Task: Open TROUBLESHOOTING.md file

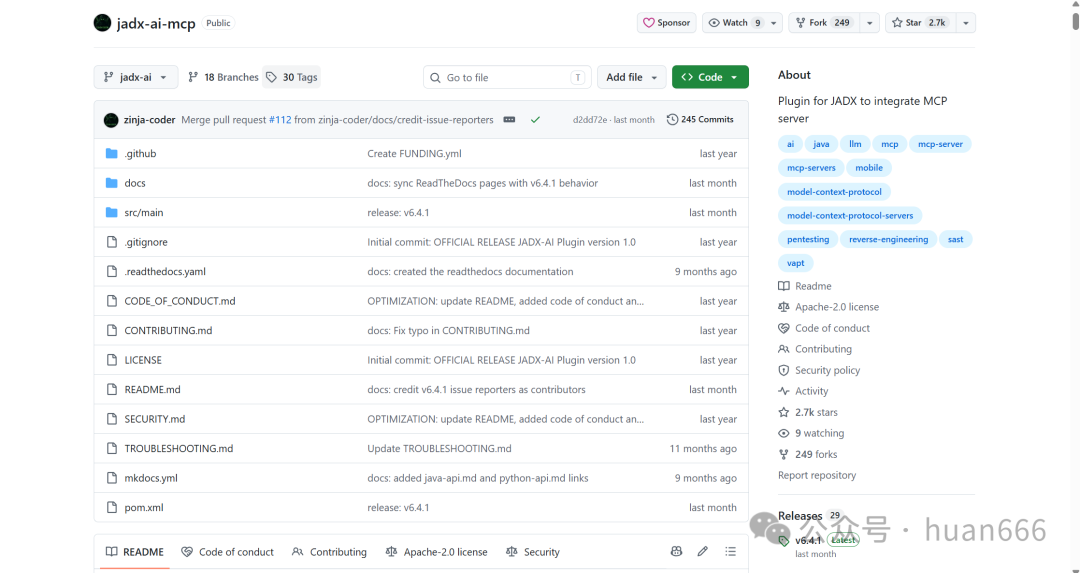Action: (x=179, y=448)
